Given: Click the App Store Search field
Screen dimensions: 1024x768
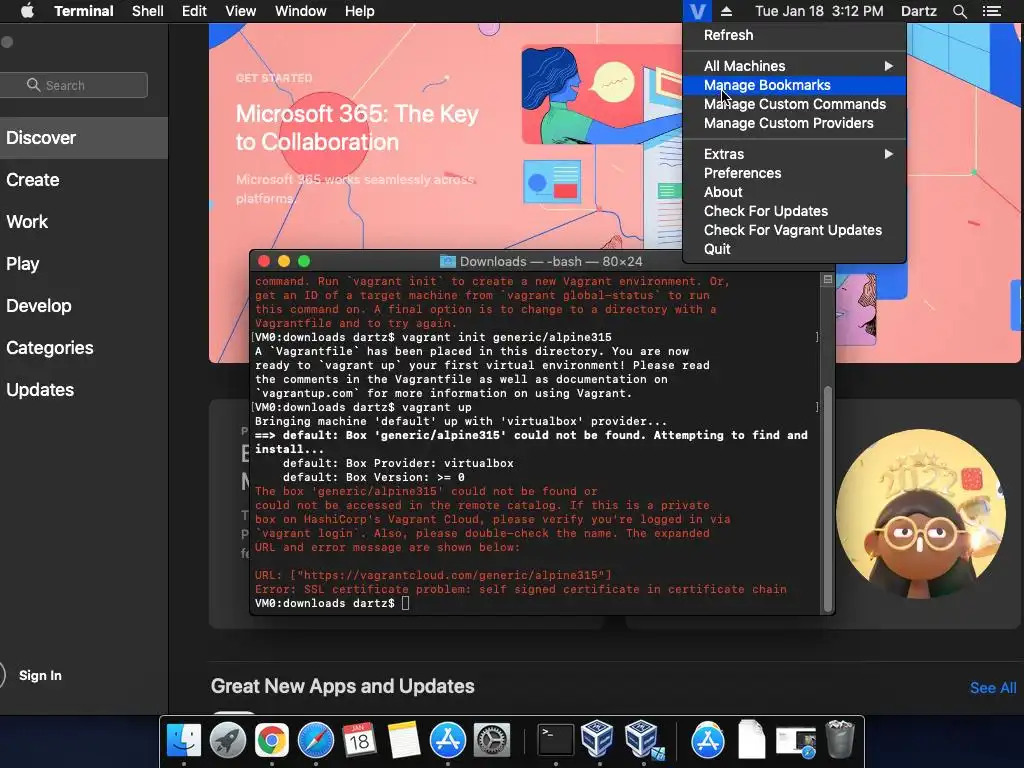Looking at the screenshot, I should 73,85.
